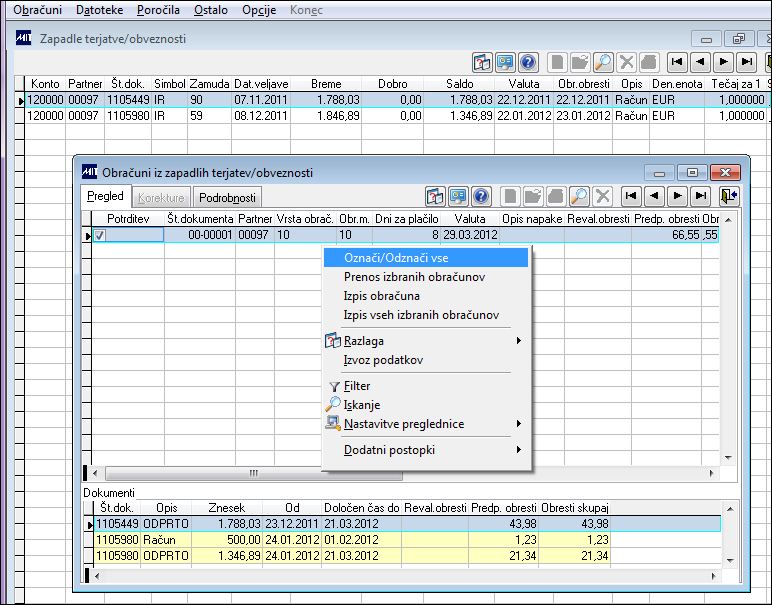Click the help icon in outer window toolbar
This screenshot has width=772, height=605.
coord(528,63)
